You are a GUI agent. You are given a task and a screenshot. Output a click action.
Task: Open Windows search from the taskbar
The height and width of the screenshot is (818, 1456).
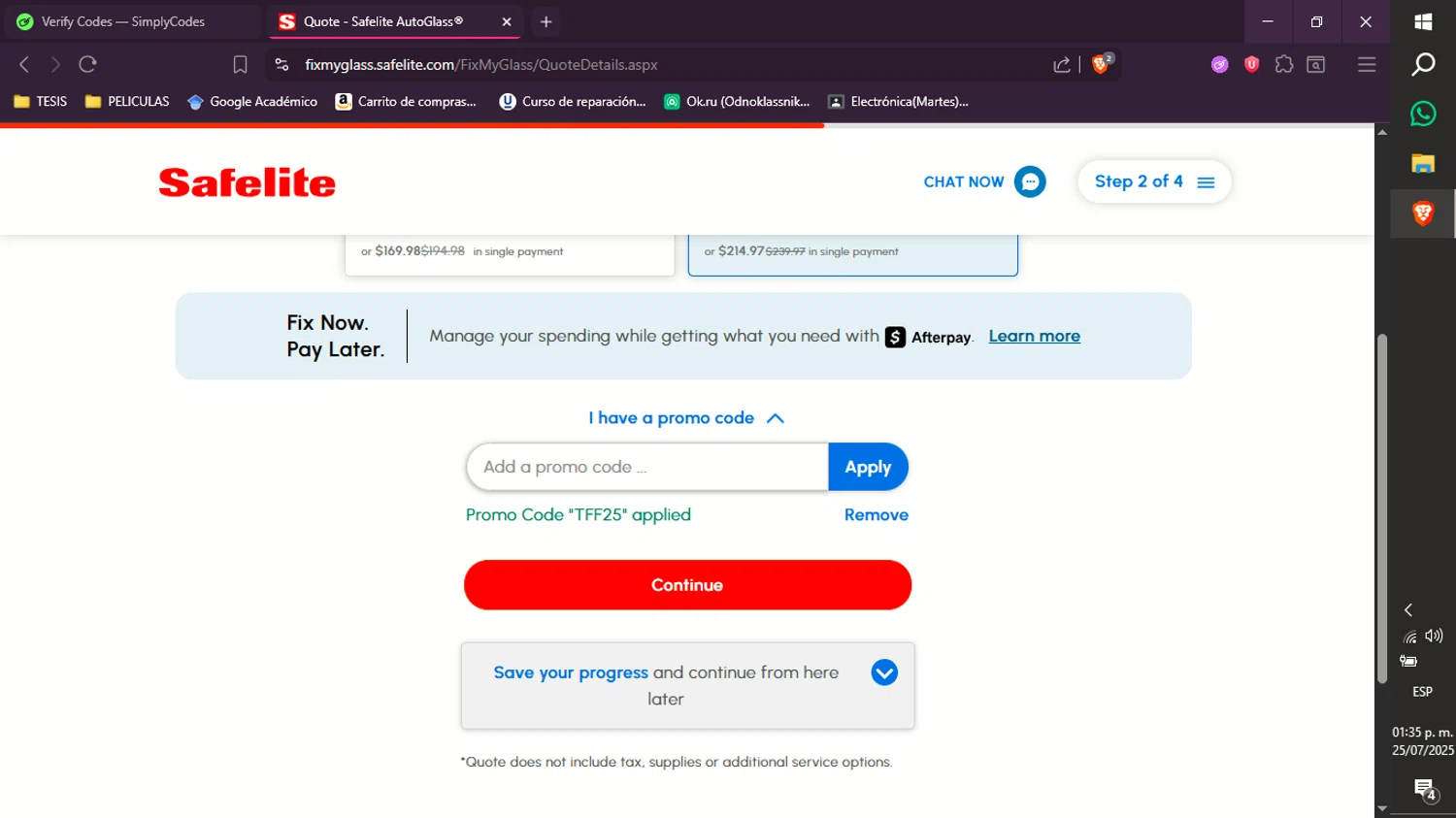coord(1423,65)
